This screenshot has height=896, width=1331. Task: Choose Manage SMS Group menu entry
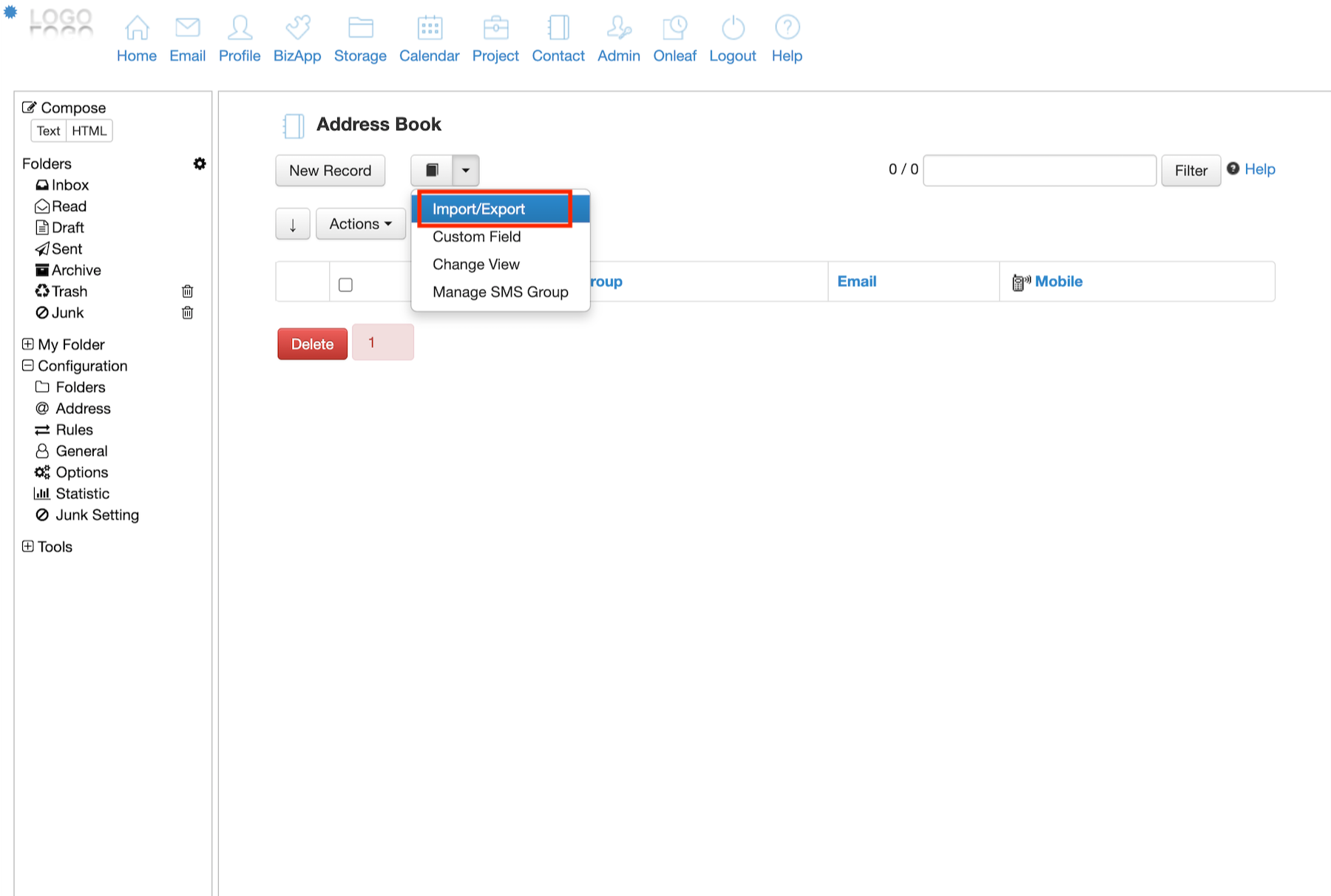(x=501, y=292)
